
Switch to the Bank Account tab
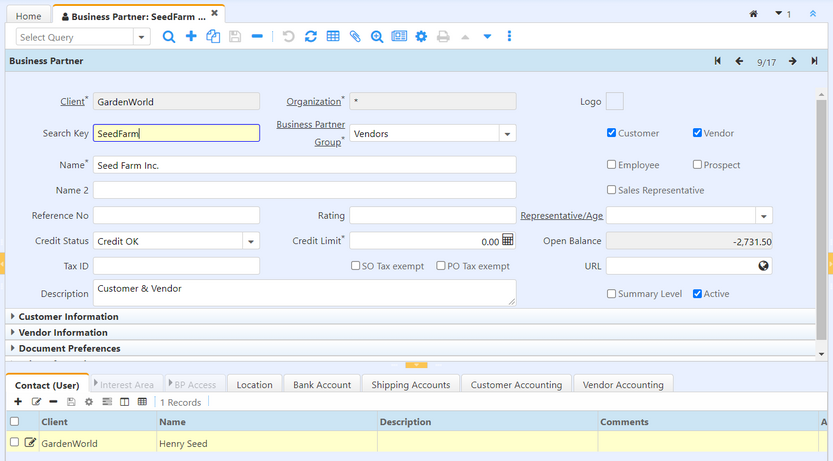pos(321,385)
